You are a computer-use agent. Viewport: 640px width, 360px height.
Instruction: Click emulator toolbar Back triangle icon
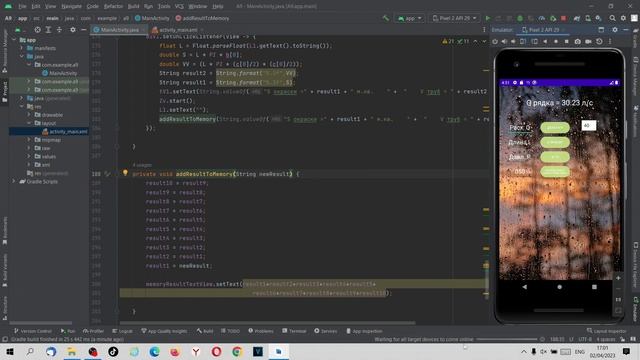545,41
